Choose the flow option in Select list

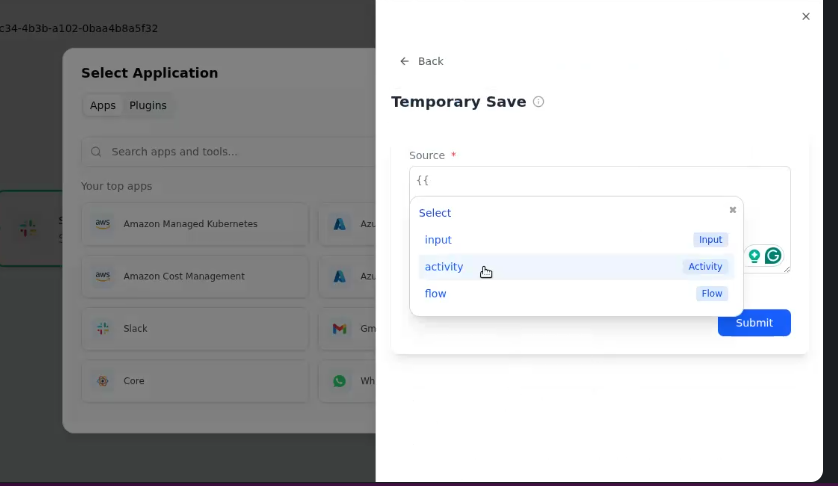[576, 293]
